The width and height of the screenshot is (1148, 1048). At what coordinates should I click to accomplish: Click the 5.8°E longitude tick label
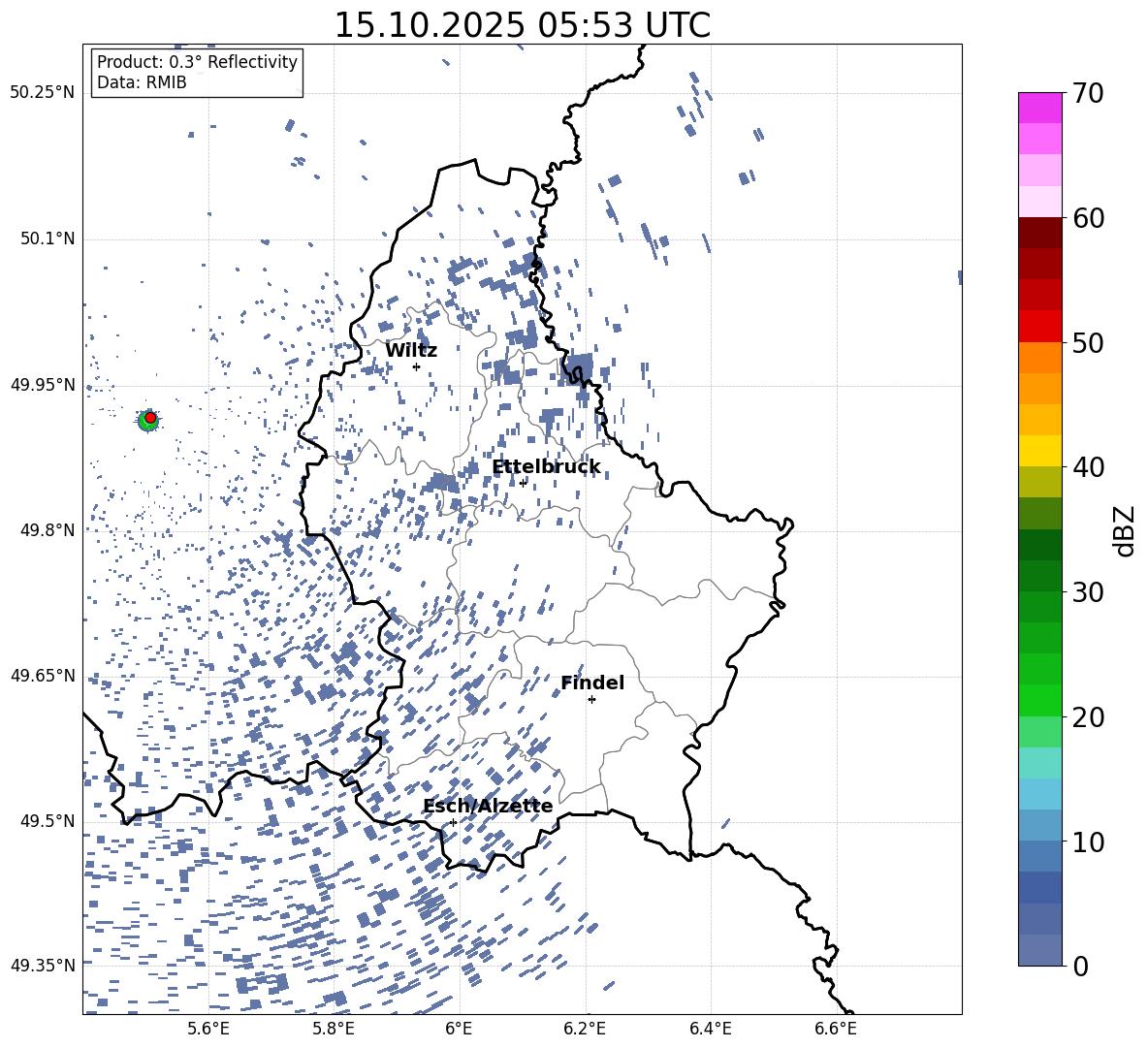coord(334,1030)
